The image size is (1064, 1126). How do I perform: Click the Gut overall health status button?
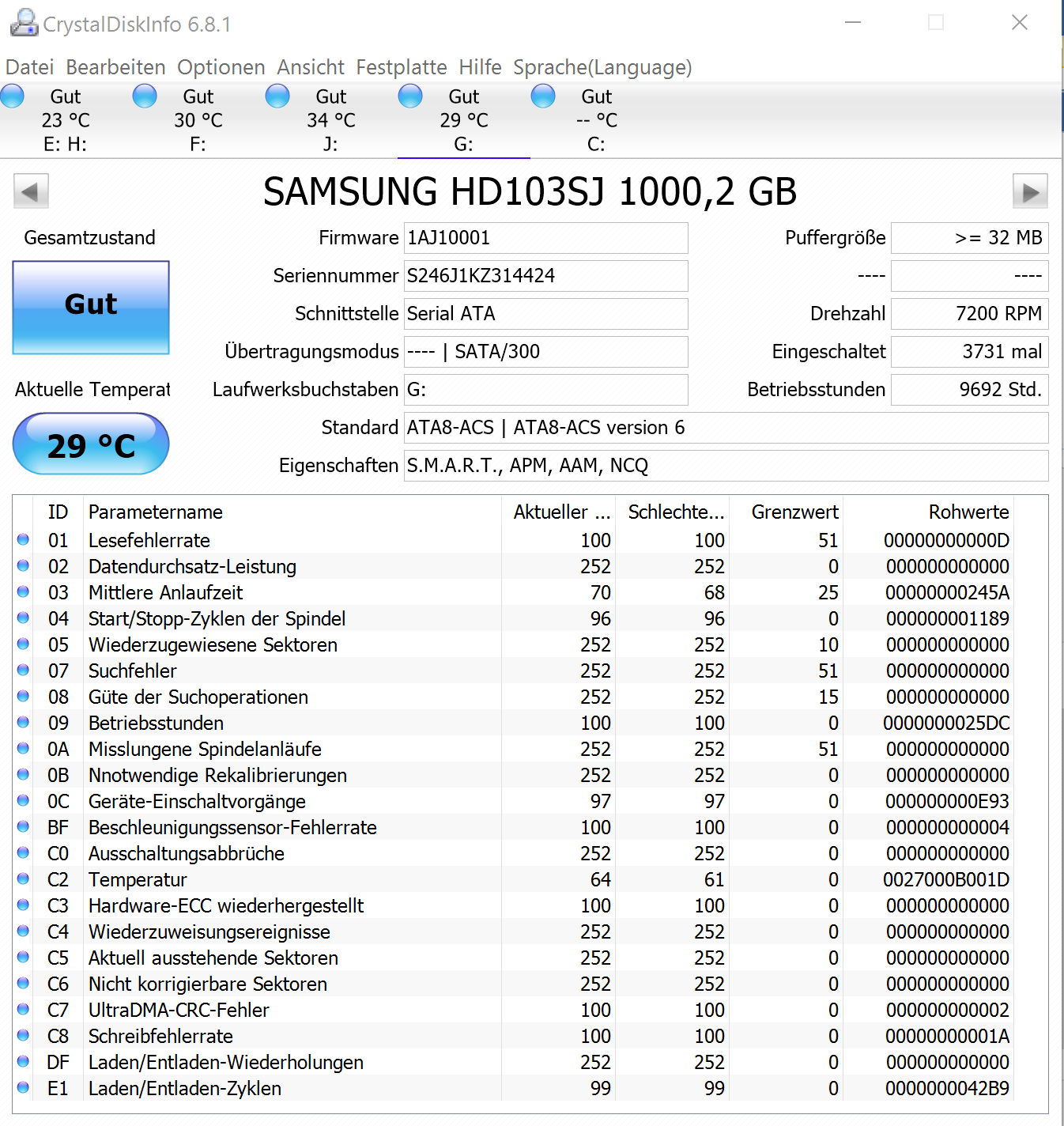coord(91,308)
